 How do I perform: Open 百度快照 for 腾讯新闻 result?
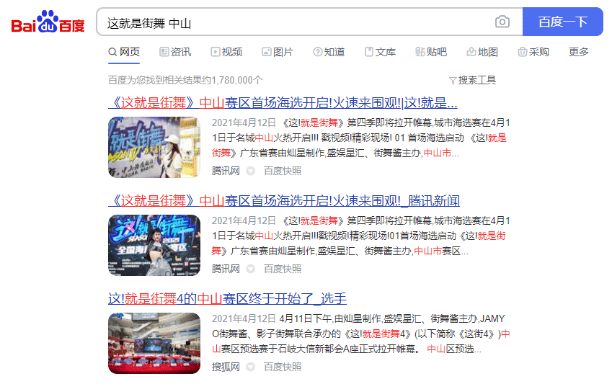click(283, 268)
